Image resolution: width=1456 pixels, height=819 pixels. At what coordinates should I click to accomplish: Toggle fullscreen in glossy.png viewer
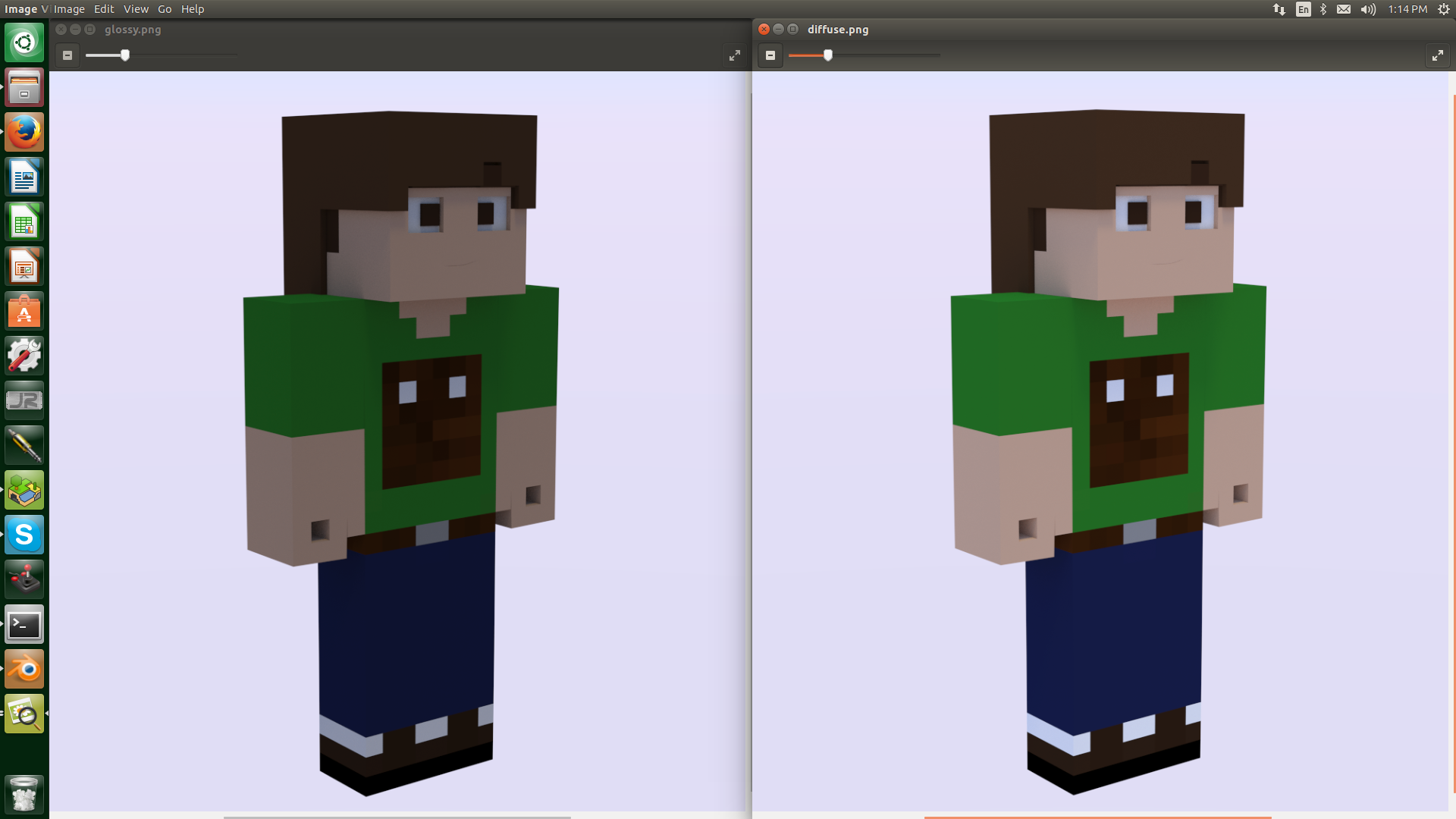[x=734, y=55]
